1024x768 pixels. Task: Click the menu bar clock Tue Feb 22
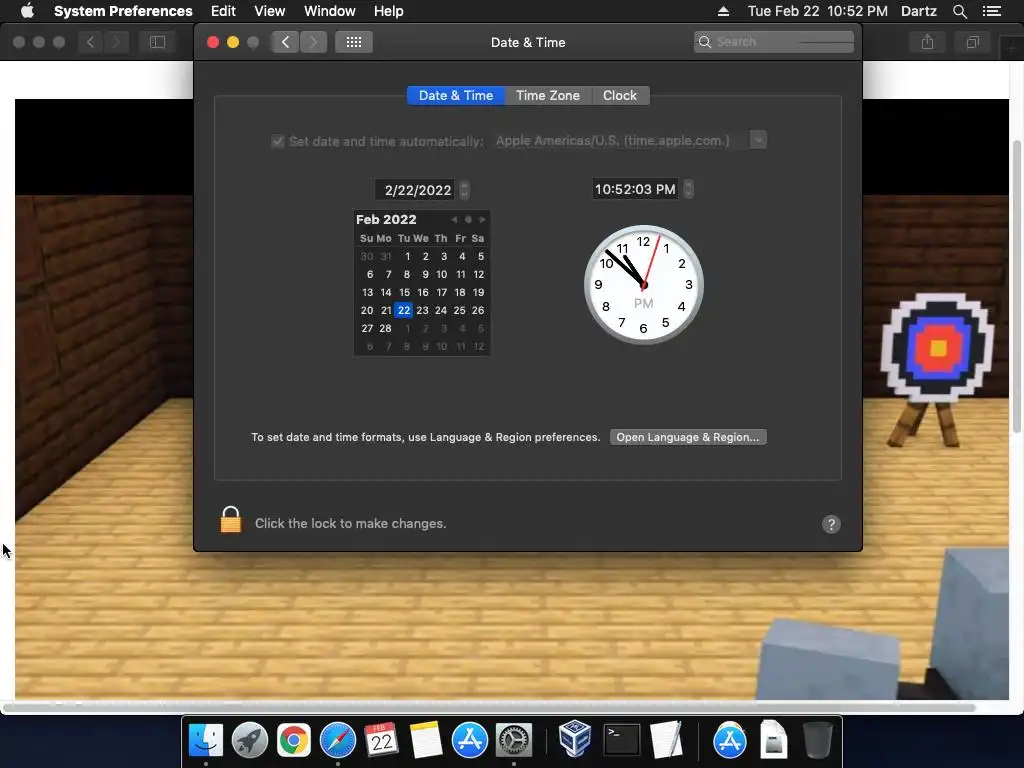(817, 11)
